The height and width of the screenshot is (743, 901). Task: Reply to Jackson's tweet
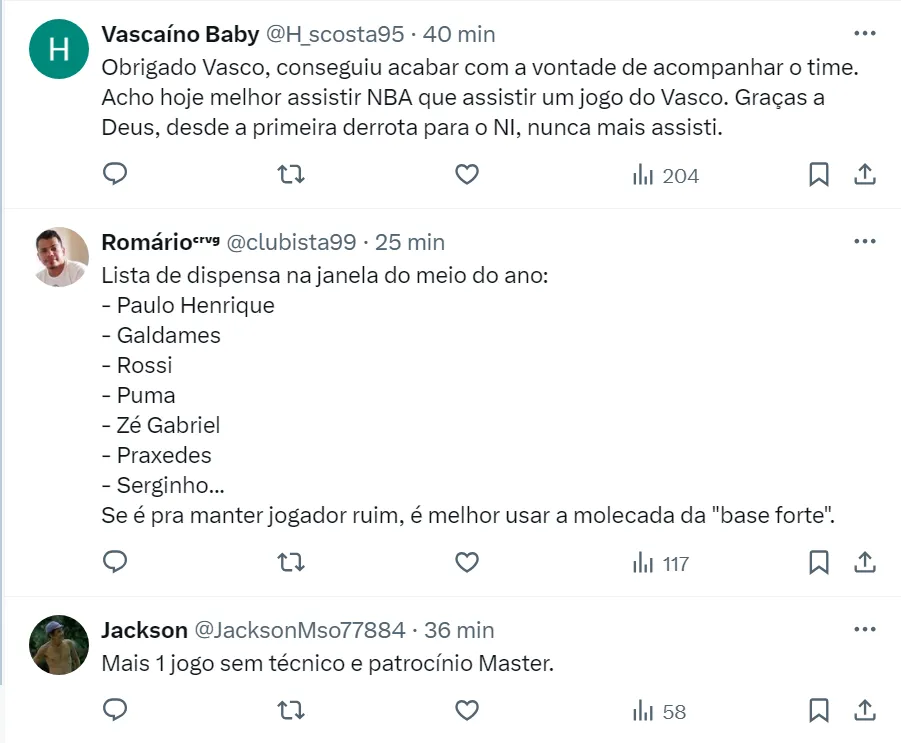pos(116,711)
